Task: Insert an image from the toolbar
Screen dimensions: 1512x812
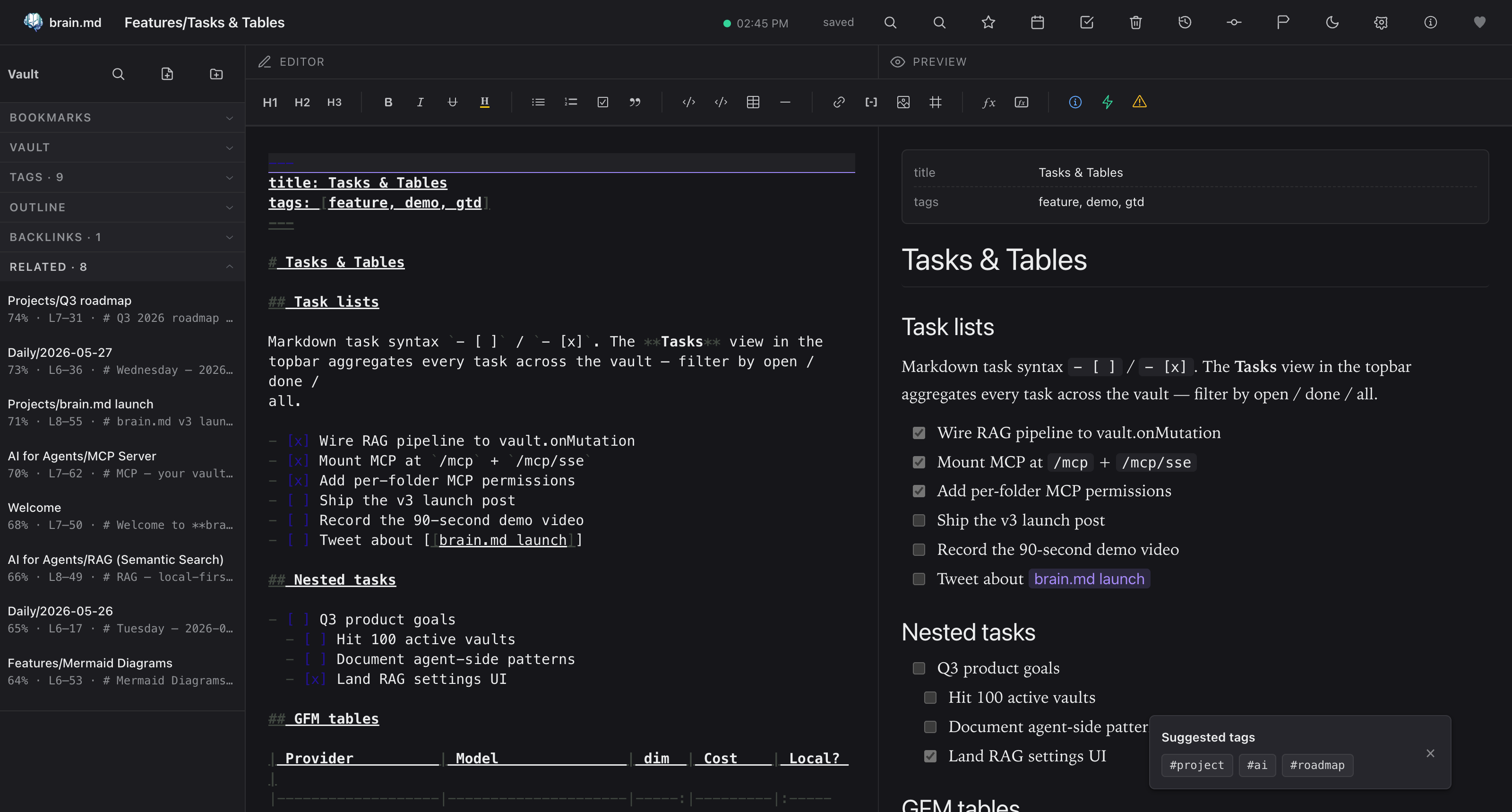Action: 903,102
